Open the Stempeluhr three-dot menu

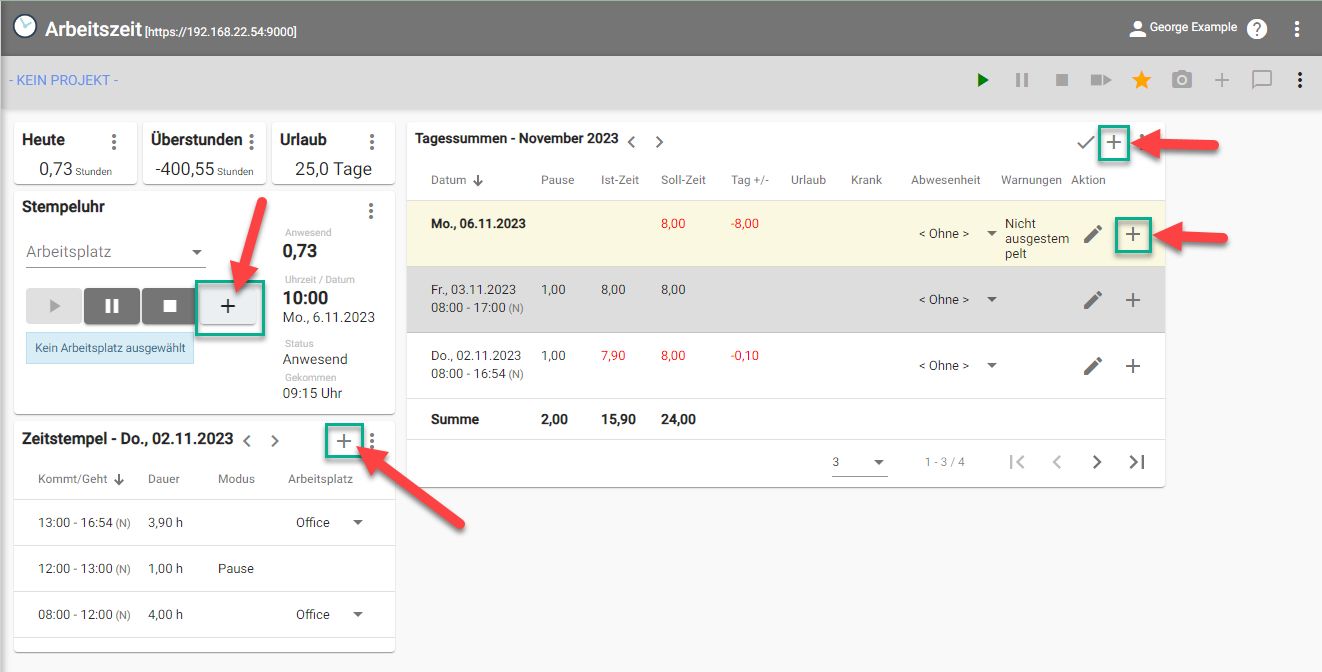[x=371, y=211]
